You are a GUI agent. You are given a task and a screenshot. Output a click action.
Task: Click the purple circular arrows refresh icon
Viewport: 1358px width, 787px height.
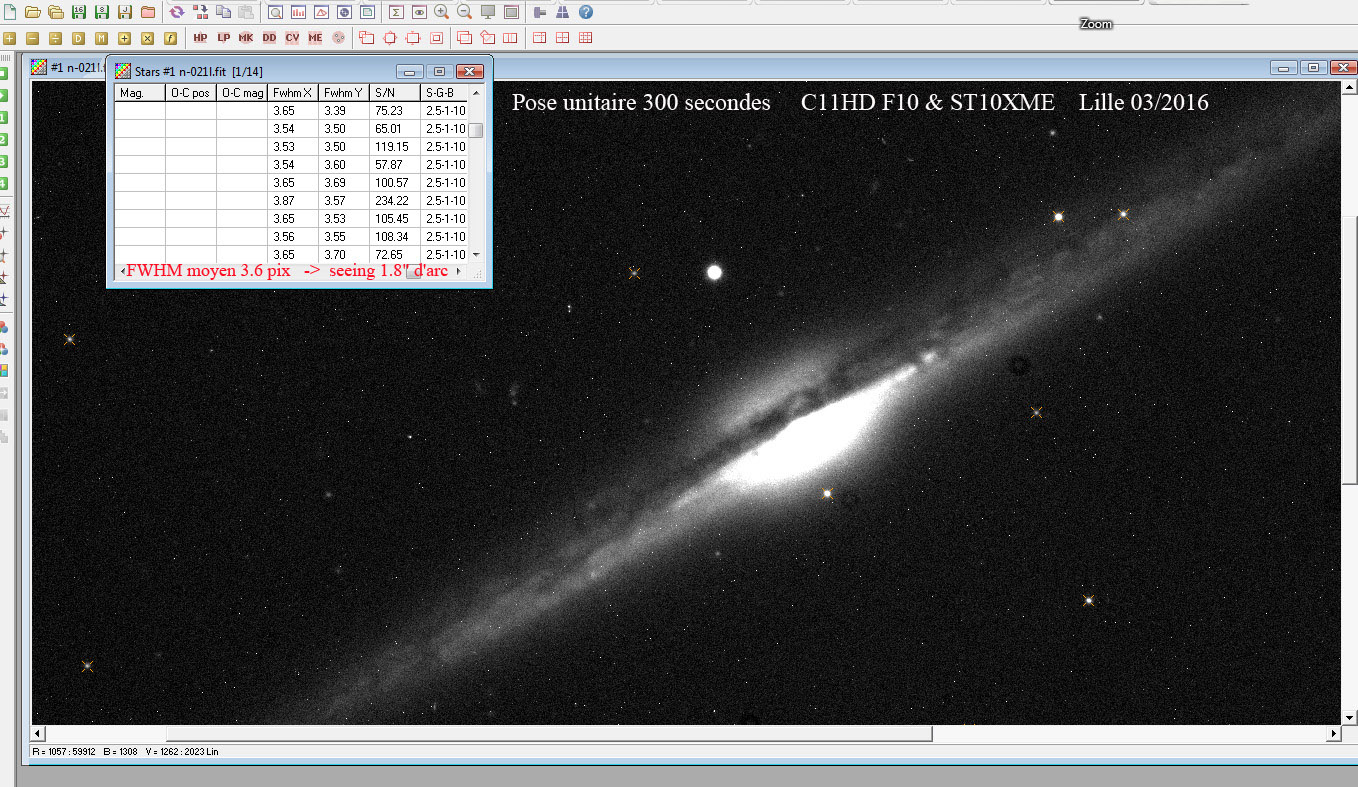point(177,12)
